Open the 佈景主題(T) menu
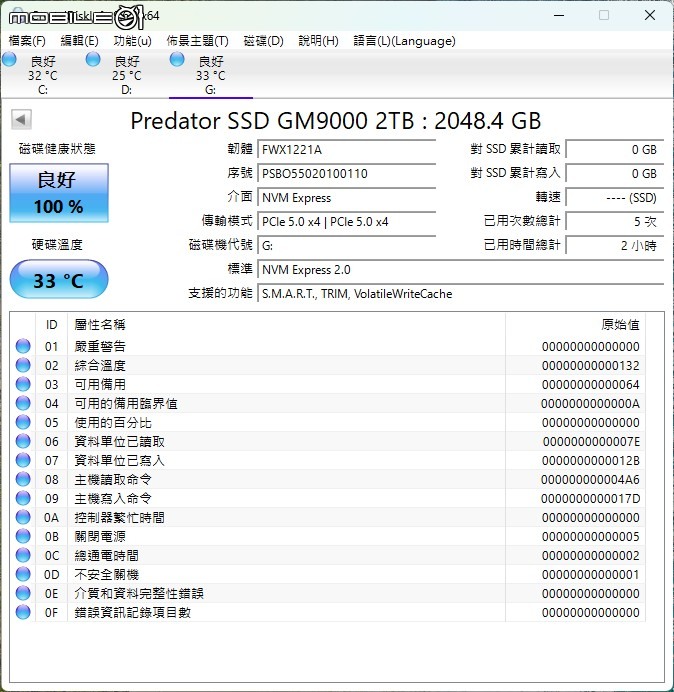Image resolution: width=674 pixels, height=692 pixels. [197, 41]
